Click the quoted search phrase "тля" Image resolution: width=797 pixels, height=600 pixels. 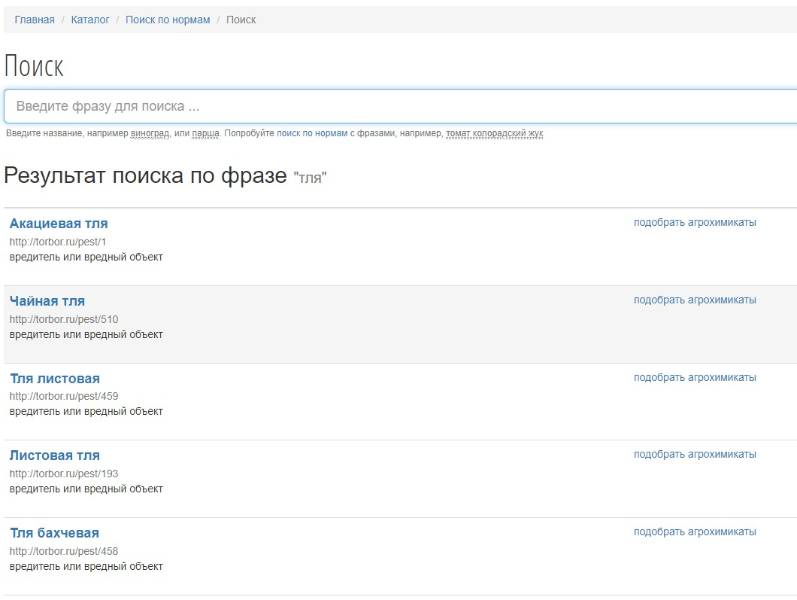click(310, 177)
